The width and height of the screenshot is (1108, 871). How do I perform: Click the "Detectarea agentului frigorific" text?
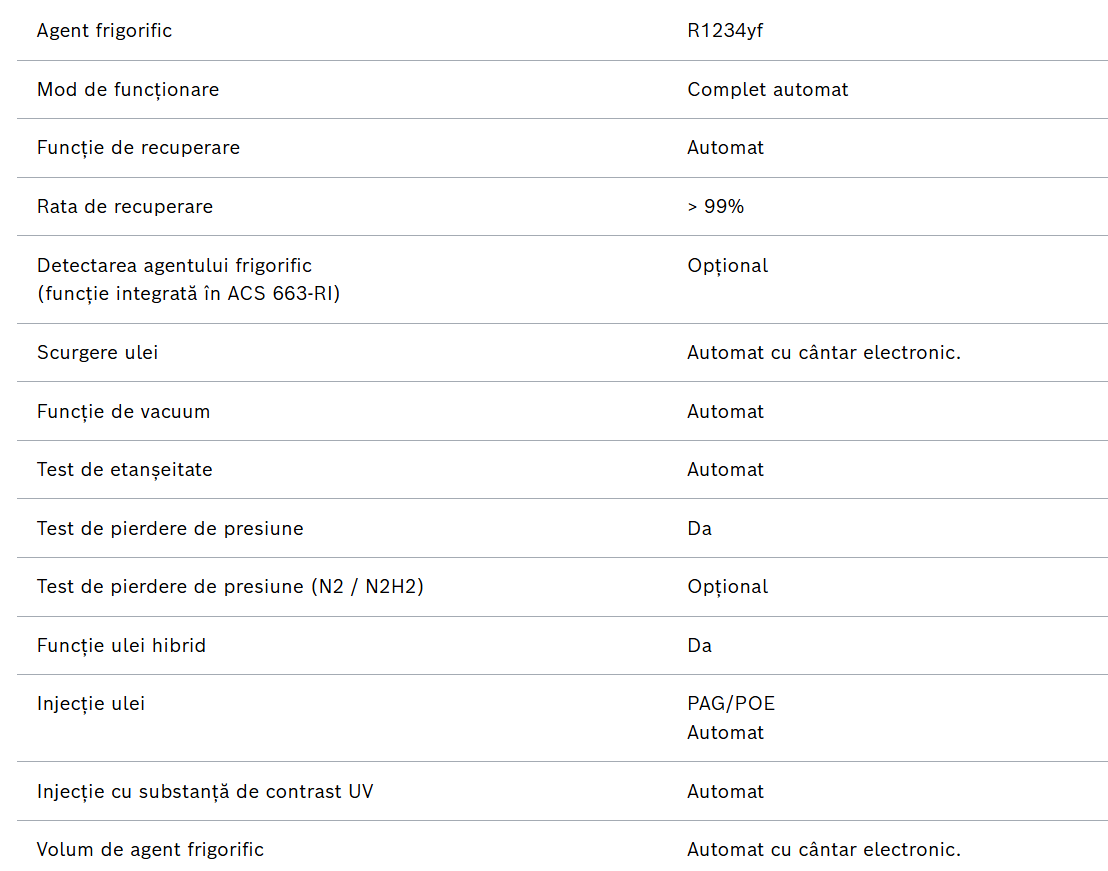(174, 266)
